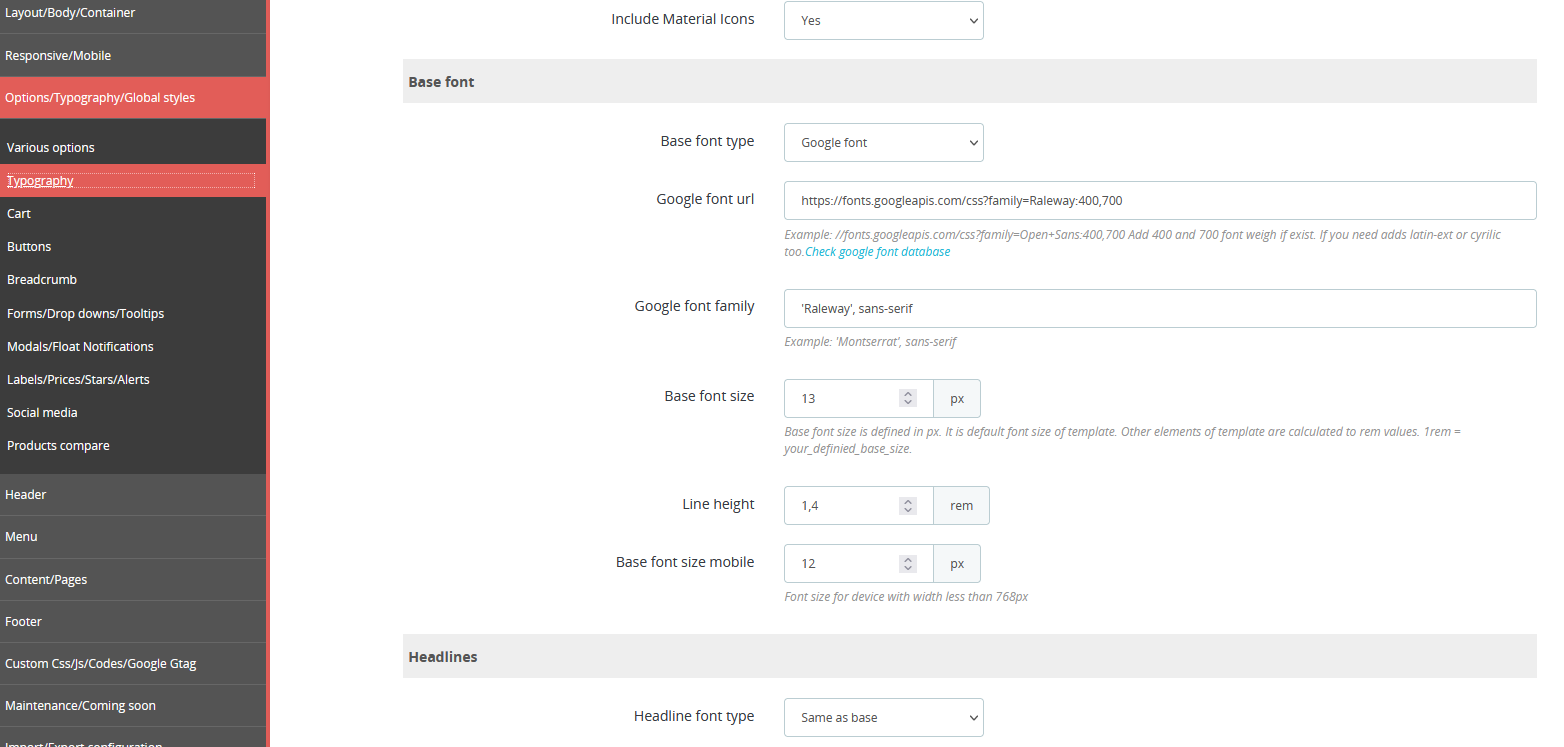Click the Line height stepper arrows
Screen dimensions: 1564x747
908,506
